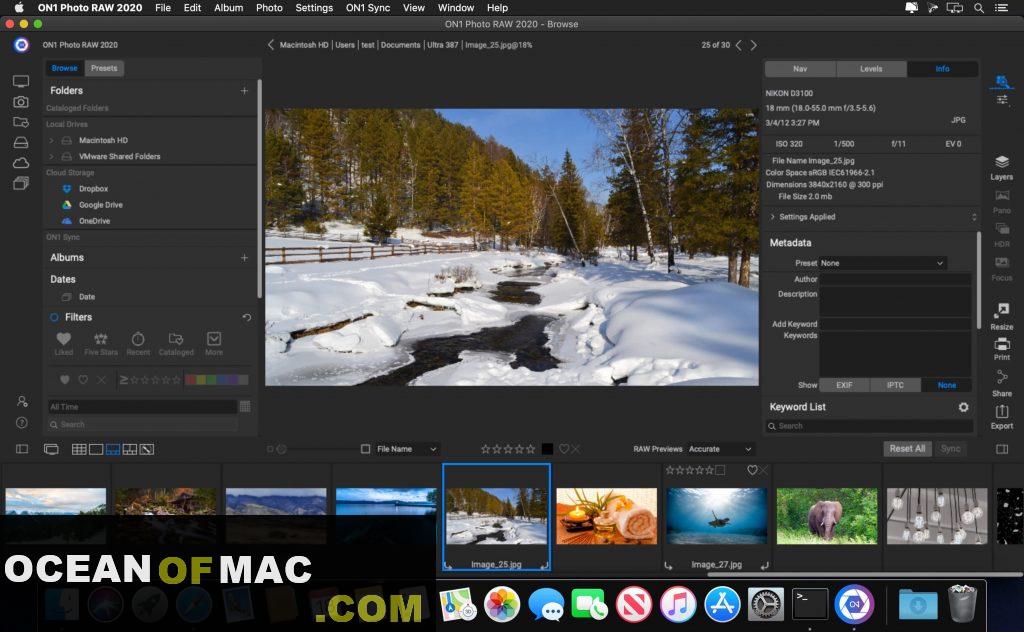
Task: Open App Store from the dock
Action: [x=722, y=604]
